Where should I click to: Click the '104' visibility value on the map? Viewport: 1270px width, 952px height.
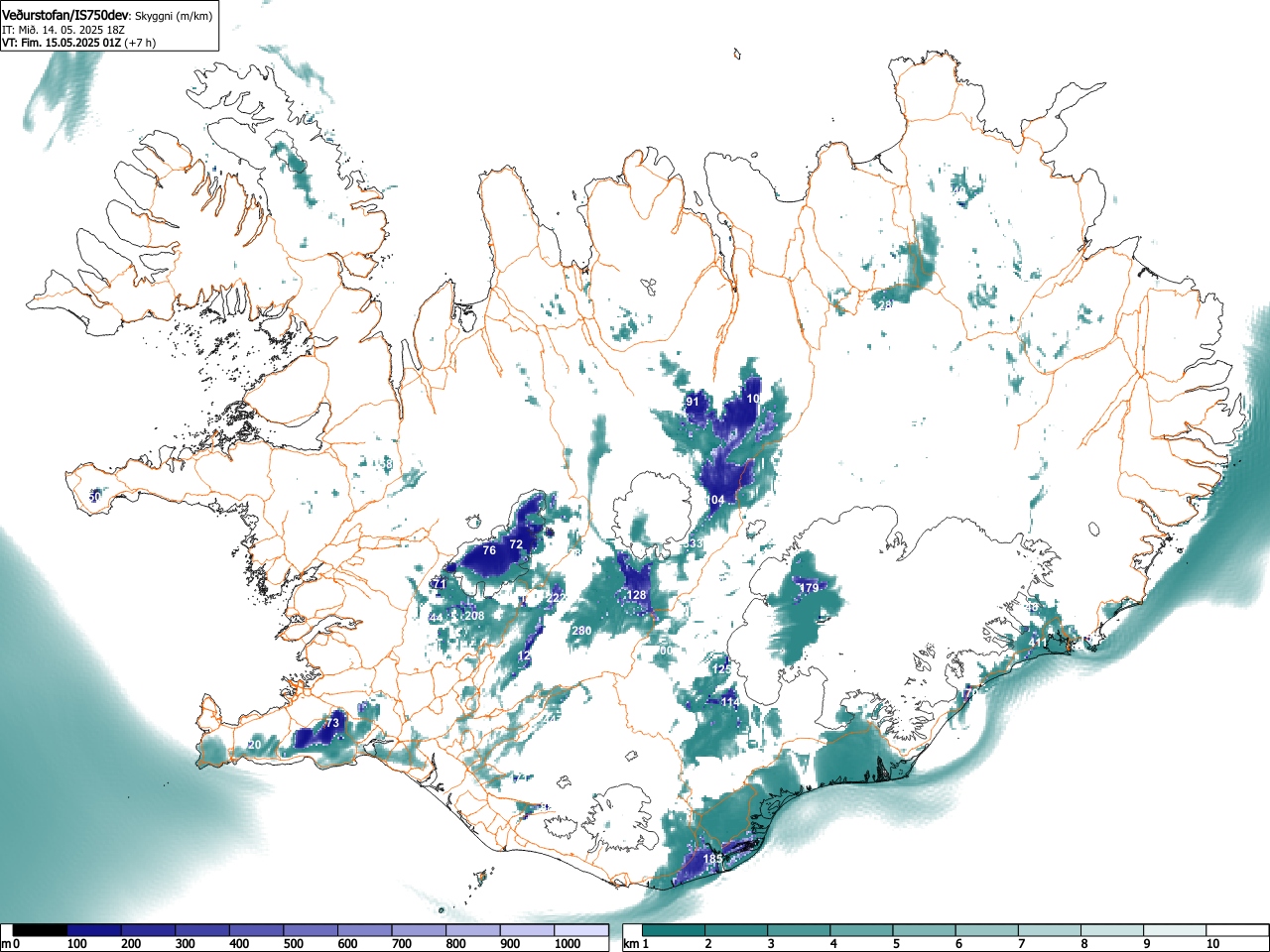click(x=715, y=500)
